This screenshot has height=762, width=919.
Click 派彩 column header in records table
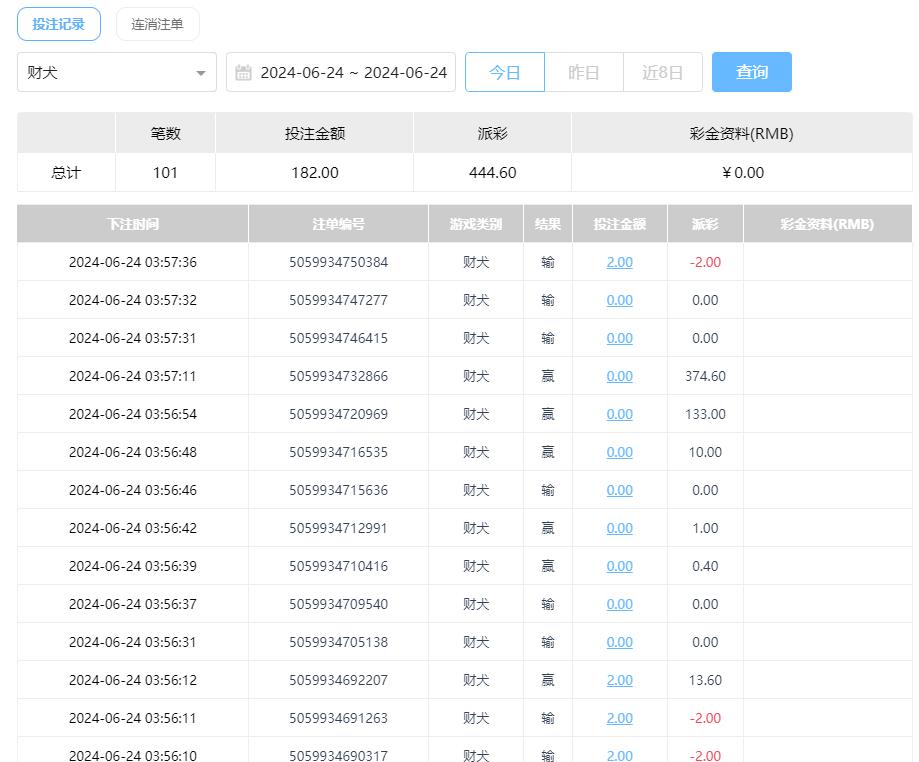[x=705, y=224]
